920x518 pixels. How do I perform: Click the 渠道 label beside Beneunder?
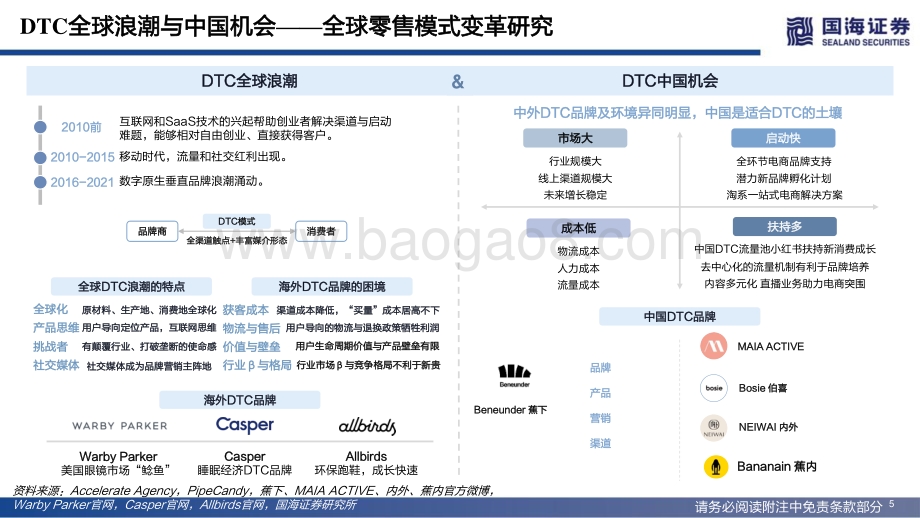[600, 443]
